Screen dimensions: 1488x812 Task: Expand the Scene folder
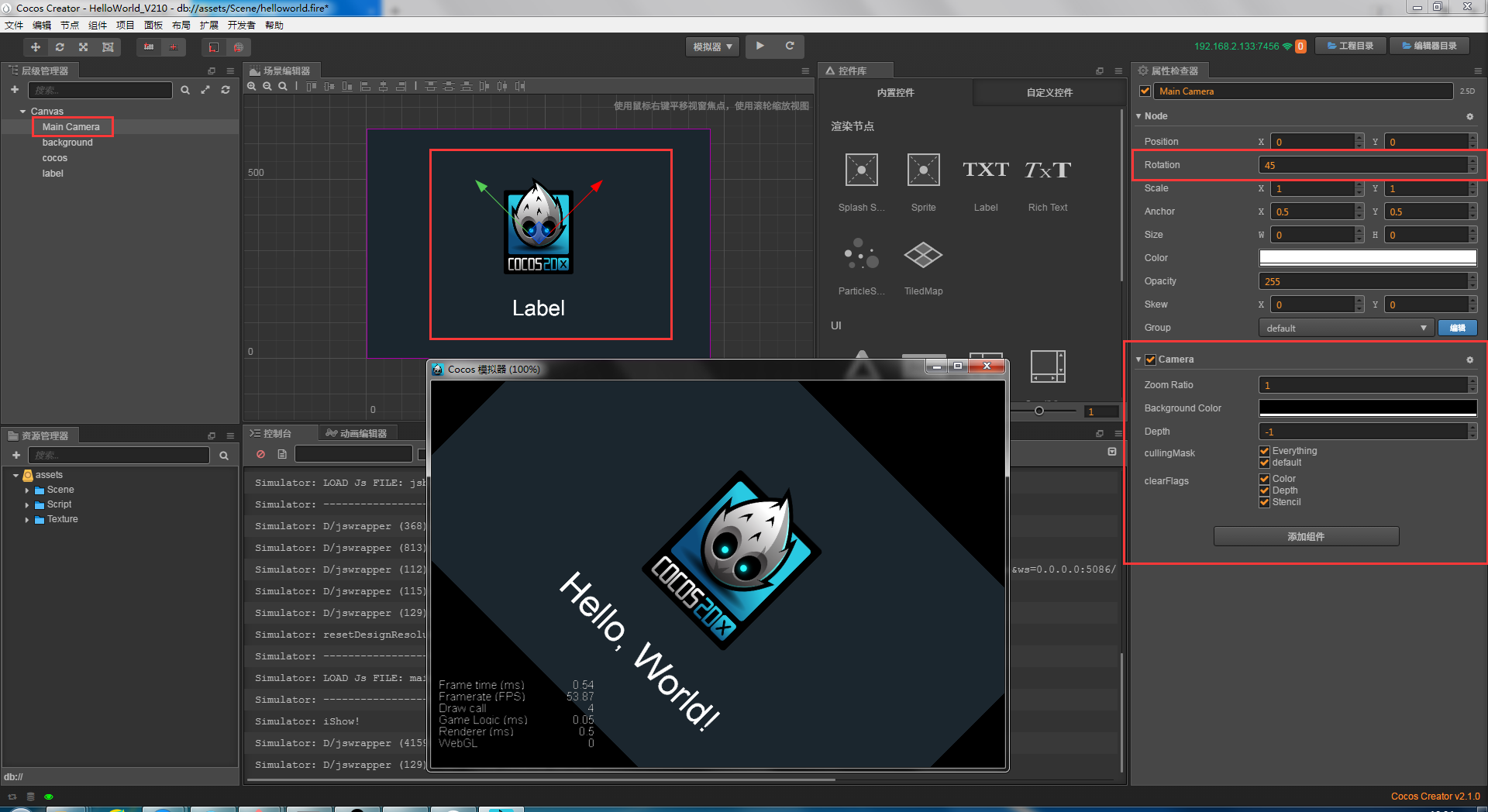click(27, 490)
